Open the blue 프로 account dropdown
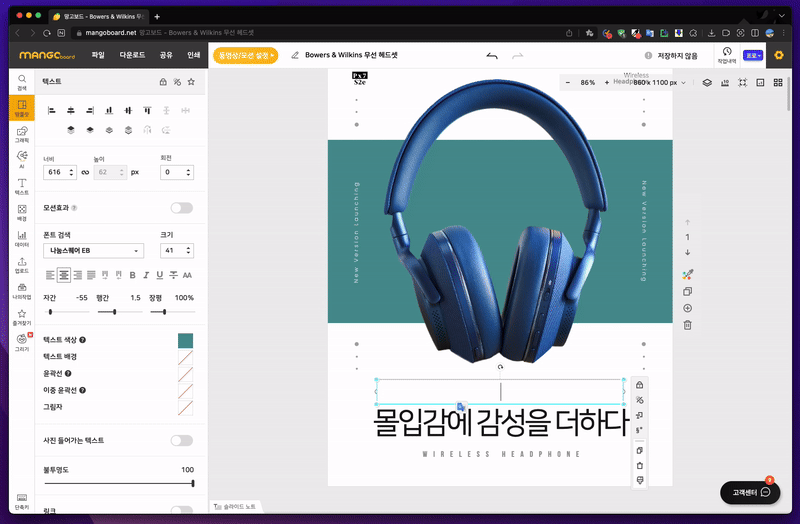 [x=753, y=55]
